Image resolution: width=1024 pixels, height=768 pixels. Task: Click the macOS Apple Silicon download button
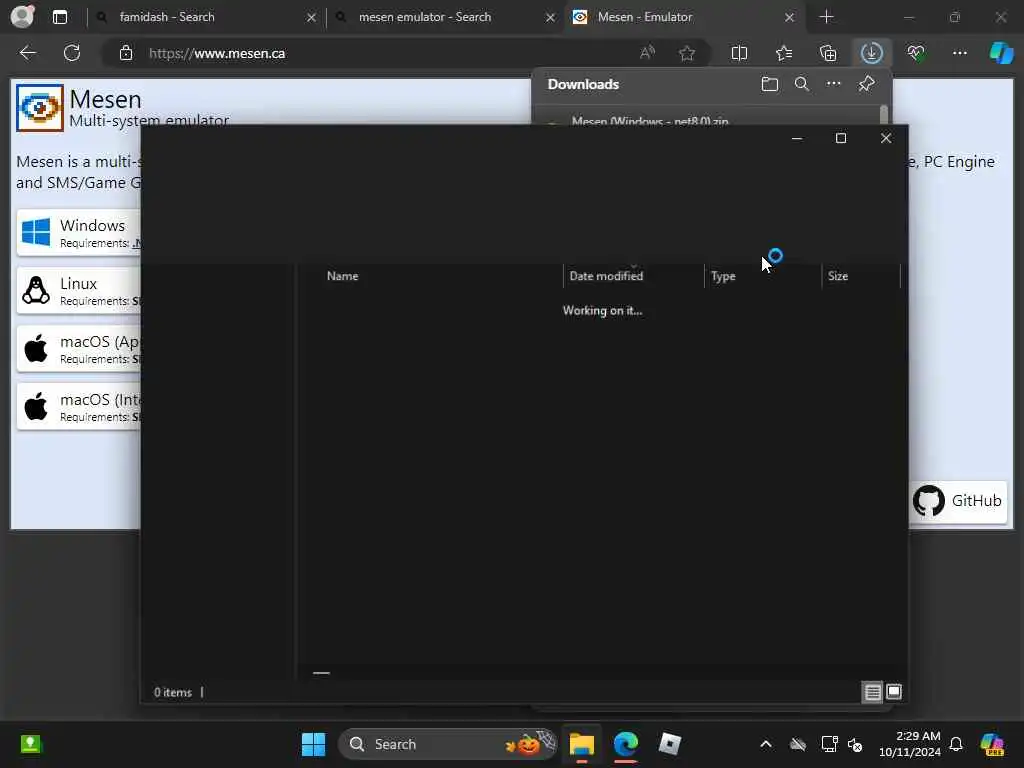coord(78,349)
